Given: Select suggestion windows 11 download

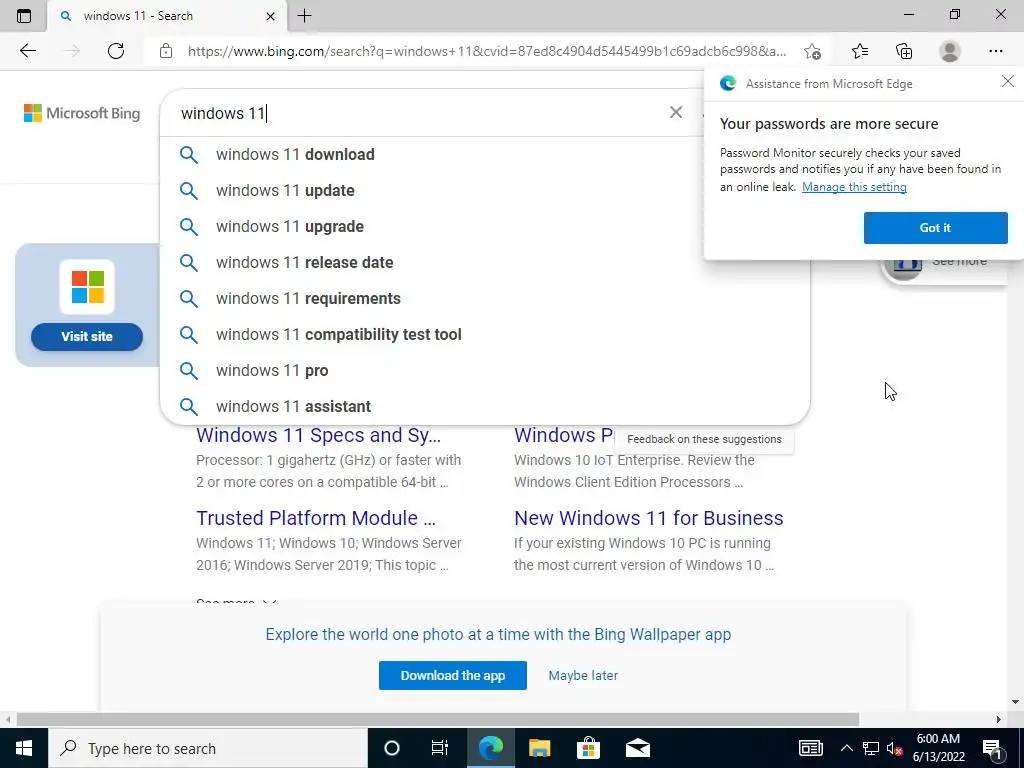Looking at the screenshot, I should (485, 154).
